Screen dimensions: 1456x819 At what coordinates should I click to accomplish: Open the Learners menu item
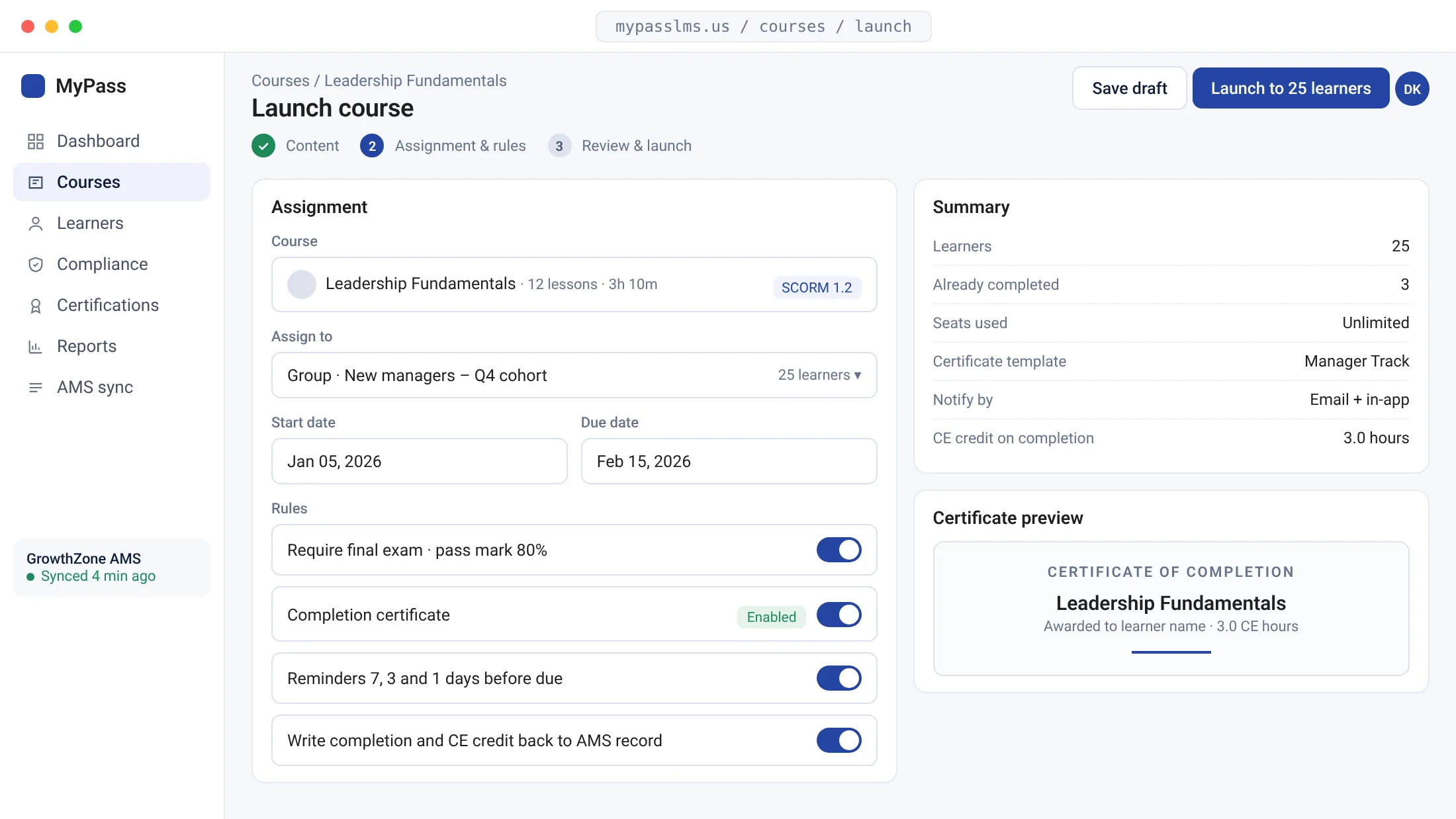[x=112, y=223]
